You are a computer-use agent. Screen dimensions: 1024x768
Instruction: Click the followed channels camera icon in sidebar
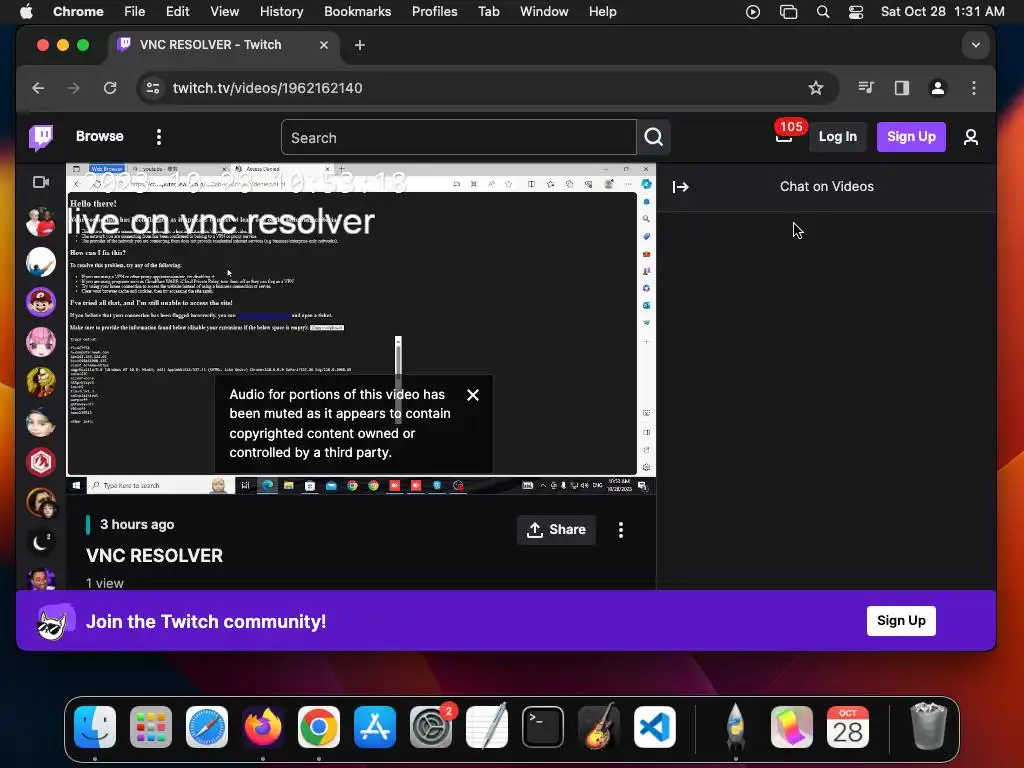(41, 182)
